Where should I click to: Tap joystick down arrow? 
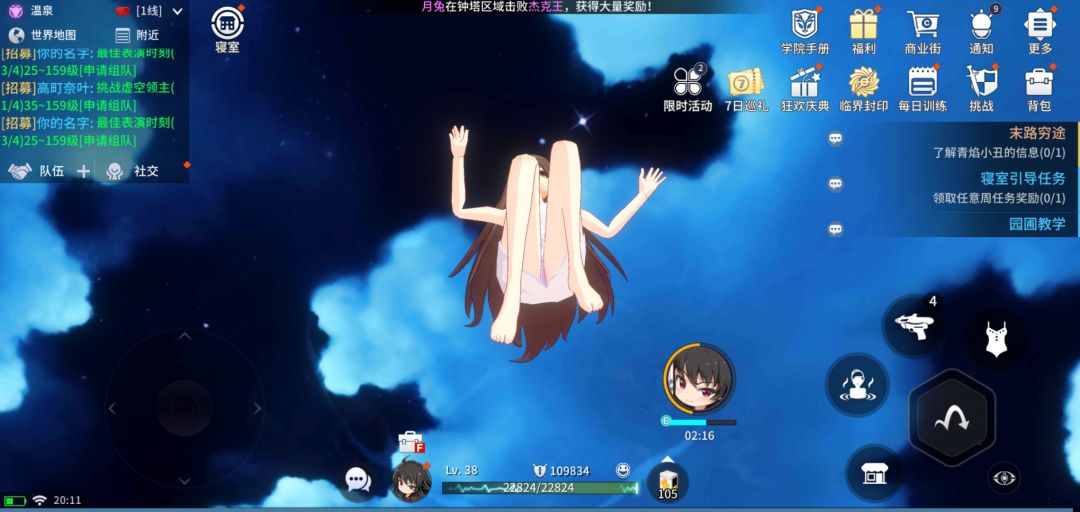click(x=185, y=480)
